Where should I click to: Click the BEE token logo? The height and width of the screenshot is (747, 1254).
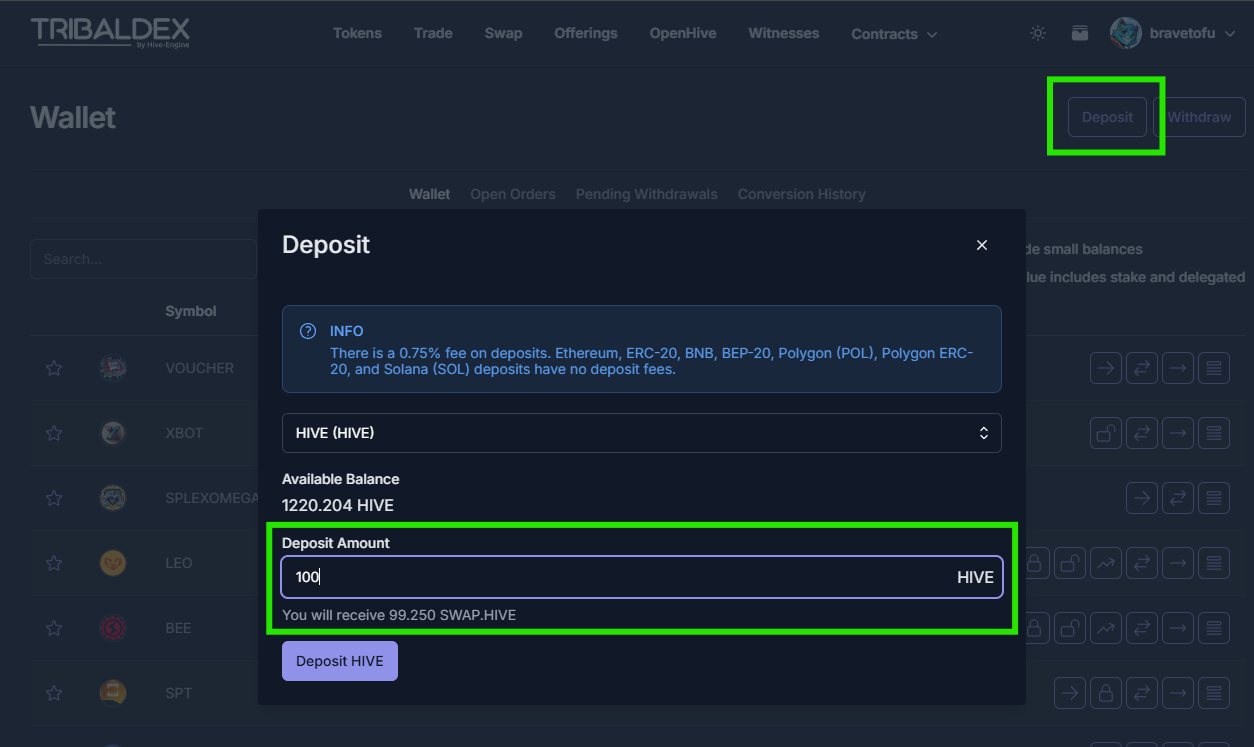tap(113, 628)
